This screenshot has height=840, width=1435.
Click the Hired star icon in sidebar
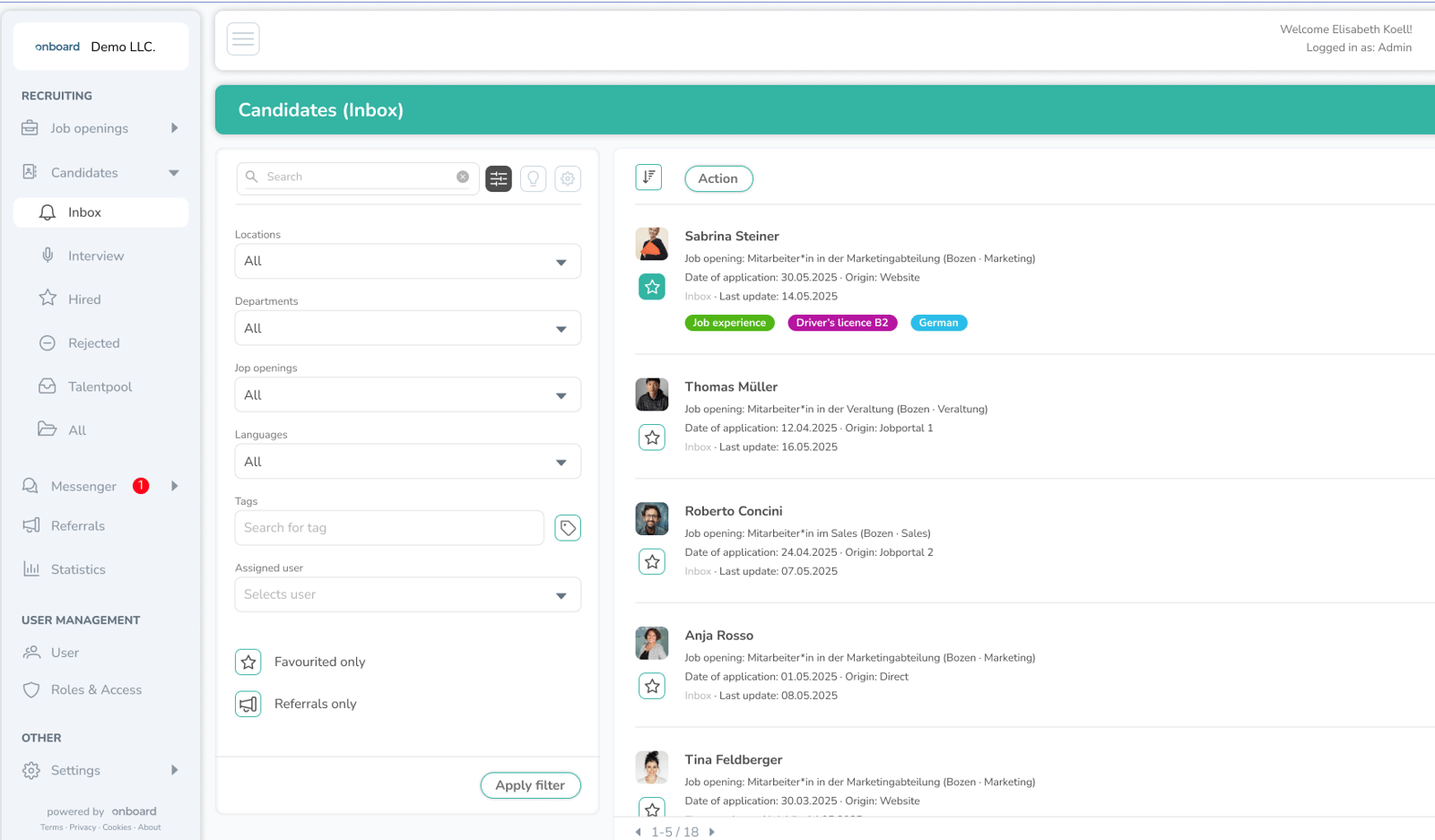tap(48, 299)
